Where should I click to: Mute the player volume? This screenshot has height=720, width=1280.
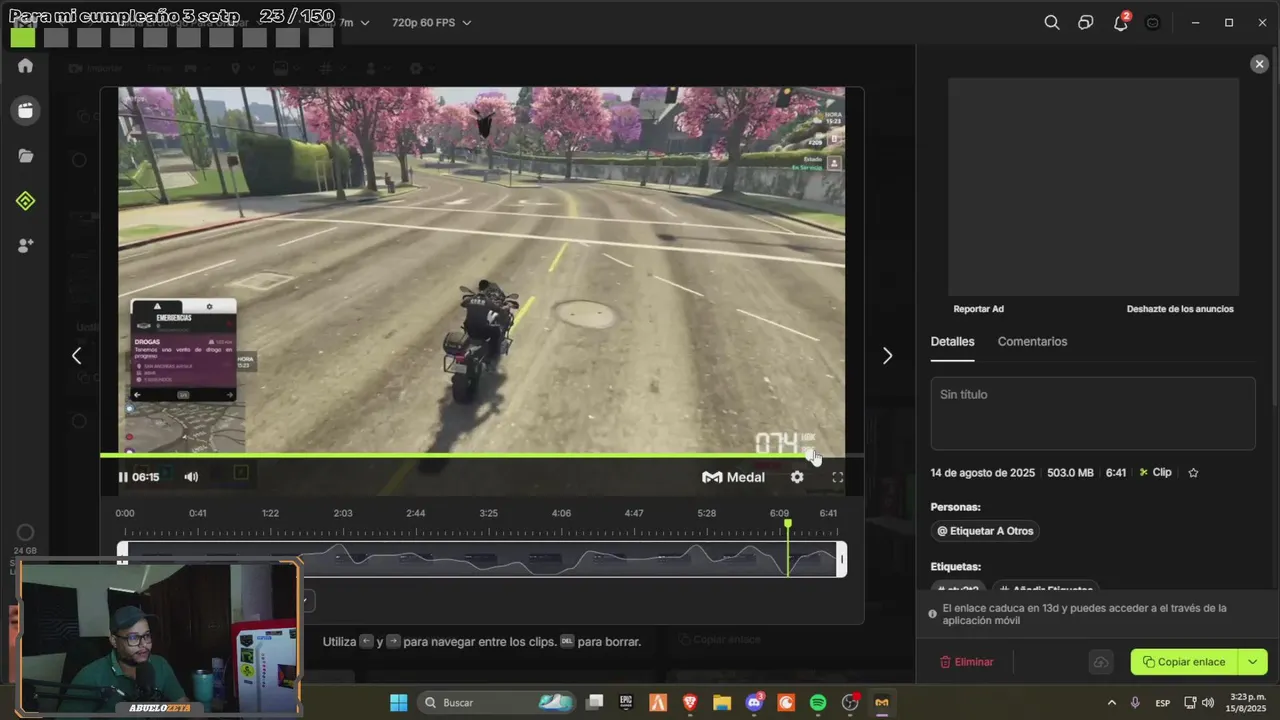tap(191, 477)
